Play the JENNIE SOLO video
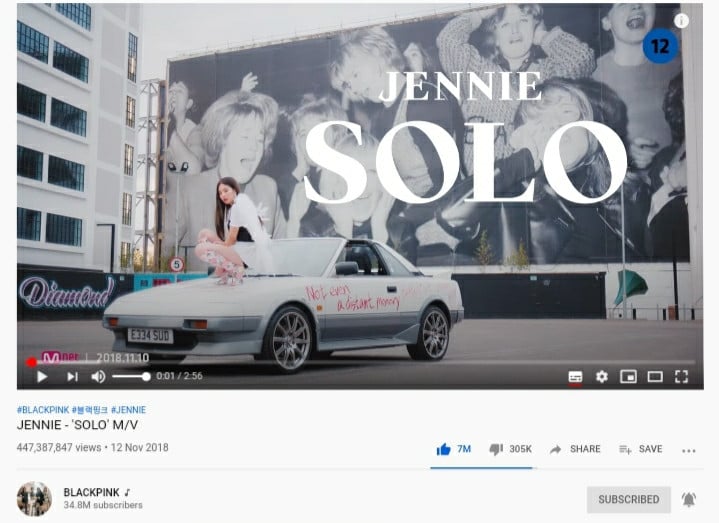The height and width of the screenshot is (523, 719). [42, 377]
